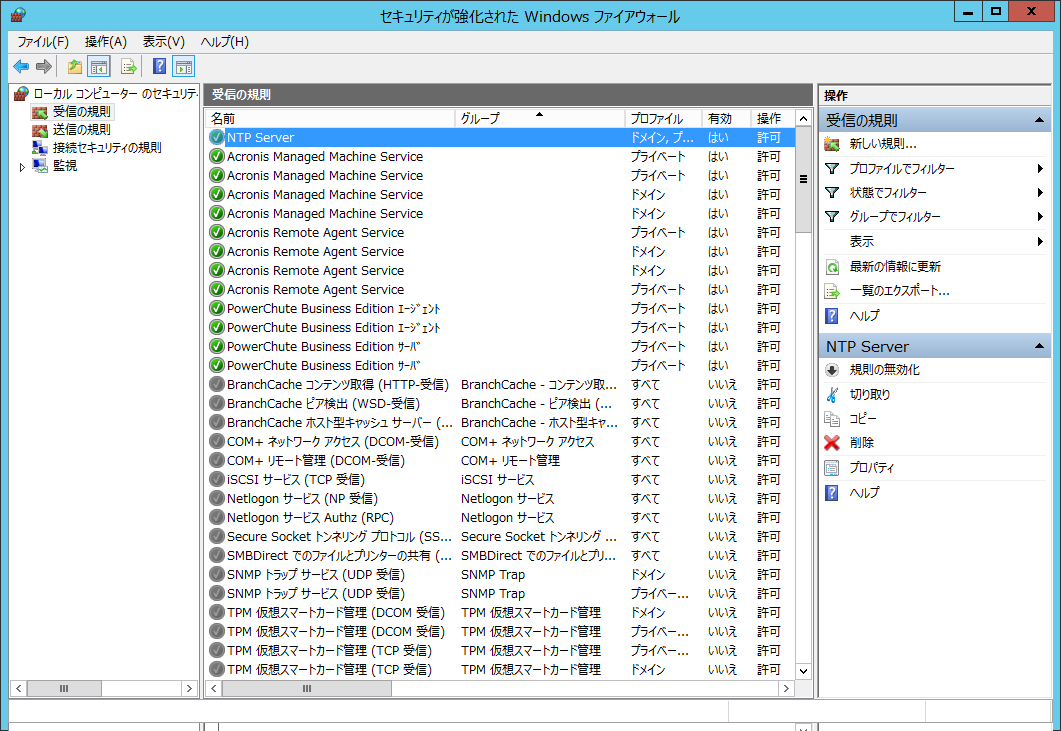Click 切り取り (Cut) scissors action

pos(869,394)
